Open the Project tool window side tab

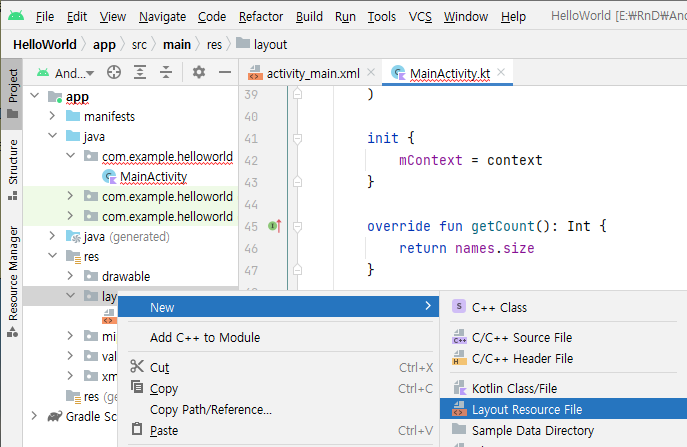click(x=12, y=93)
